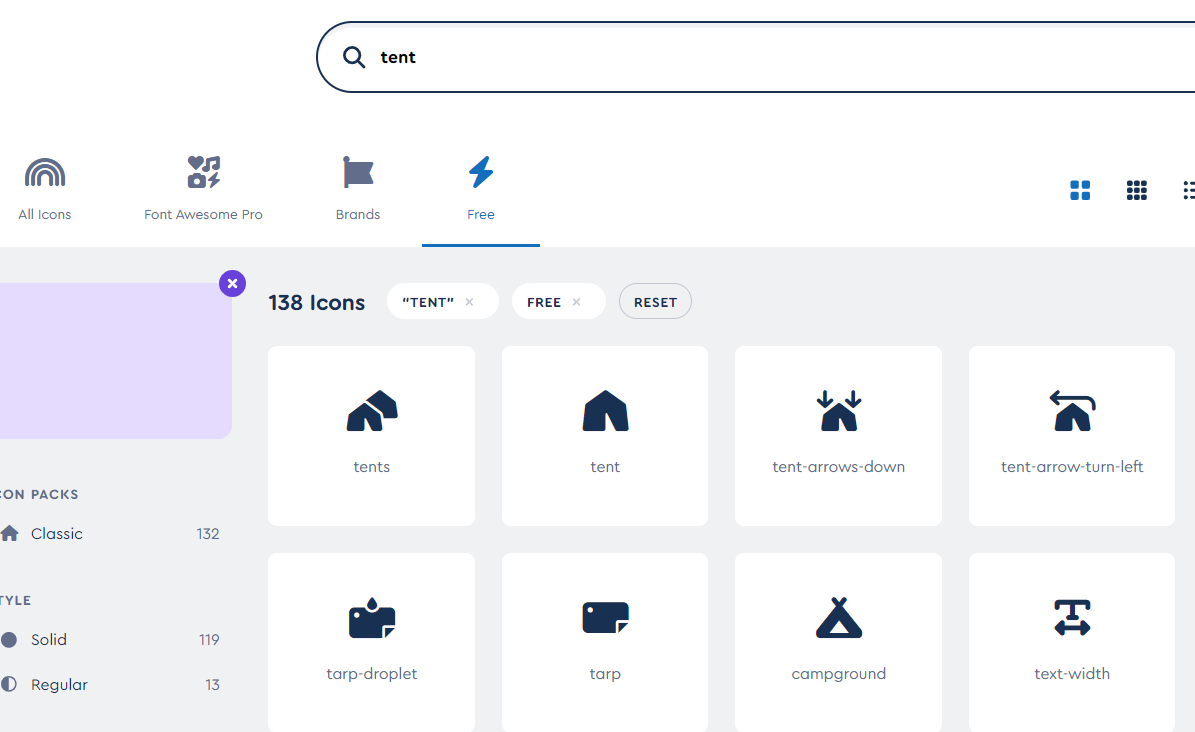
Task: Switch to the All Icons tab
Action: (44, 189)
